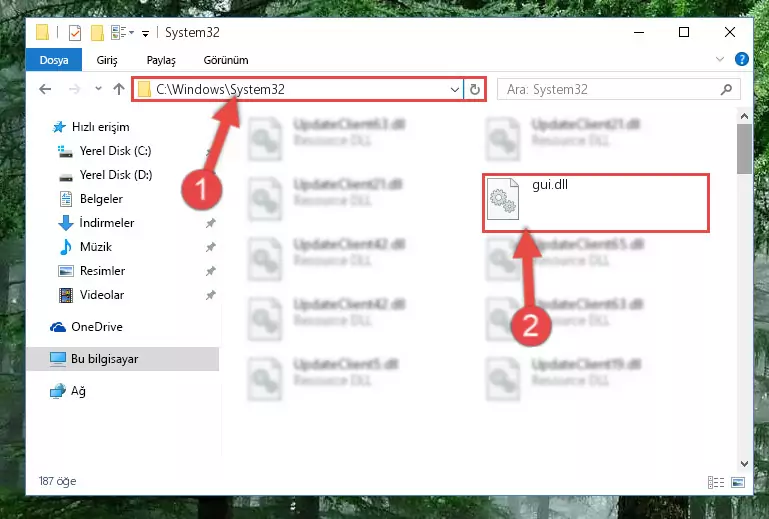Go forward with the right arrow
This screenshot has width=769, height=519.
coord(74,89)
